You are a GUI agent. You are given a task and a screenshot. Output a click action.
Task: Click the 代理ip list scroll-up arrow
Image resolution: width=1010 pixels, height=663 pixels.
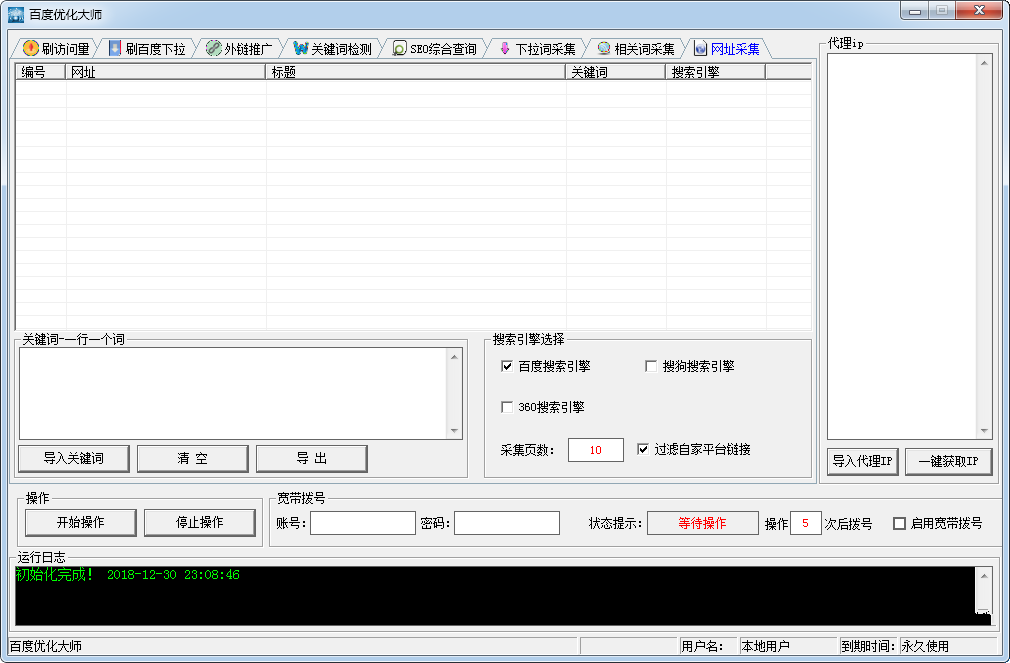tap(984, 62)
